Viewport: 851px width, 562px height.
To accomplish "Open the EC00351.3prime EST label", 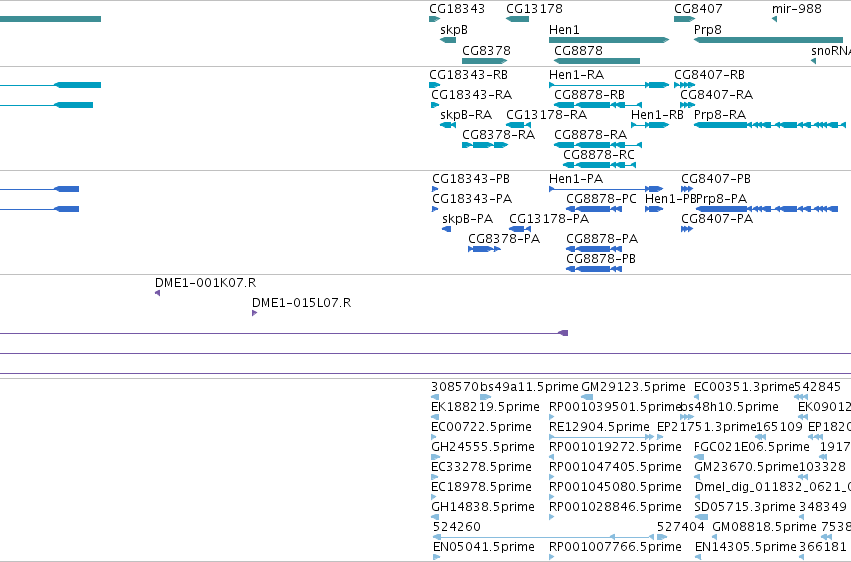I will click(x=744, y=387).
